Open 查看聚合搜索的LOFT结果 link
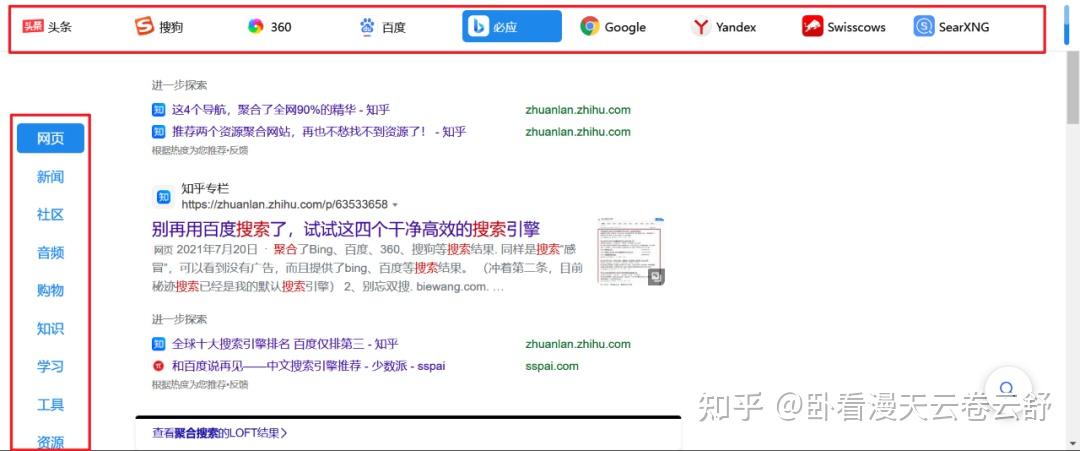 tap(220, 433)
